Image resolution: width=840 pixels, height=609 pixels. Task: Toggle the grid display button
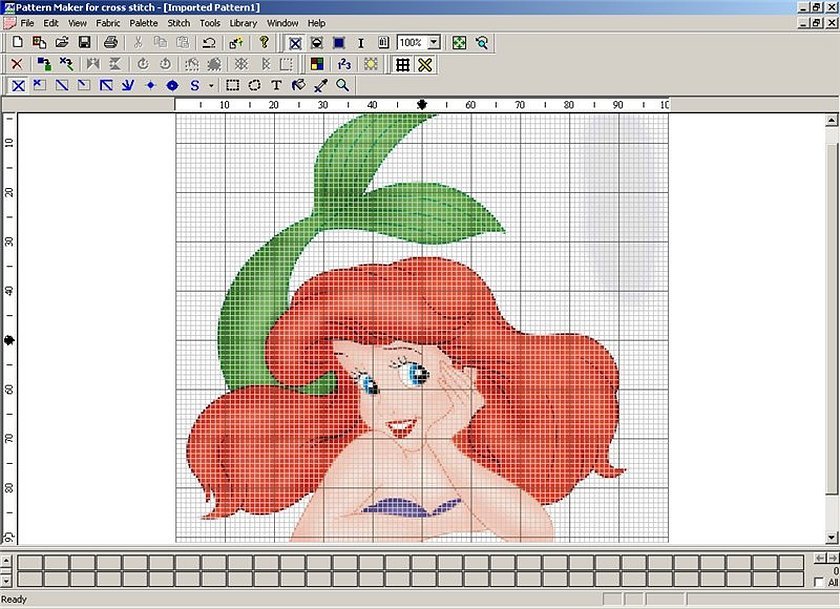[x=402, y=64]
